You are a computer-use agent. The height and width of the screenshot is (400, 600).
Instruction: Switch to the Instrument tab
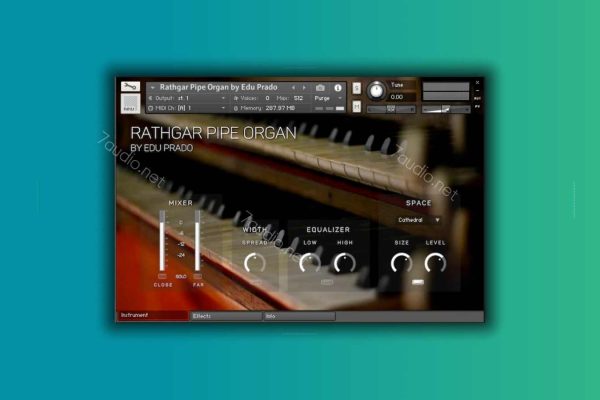coord(152,315)
